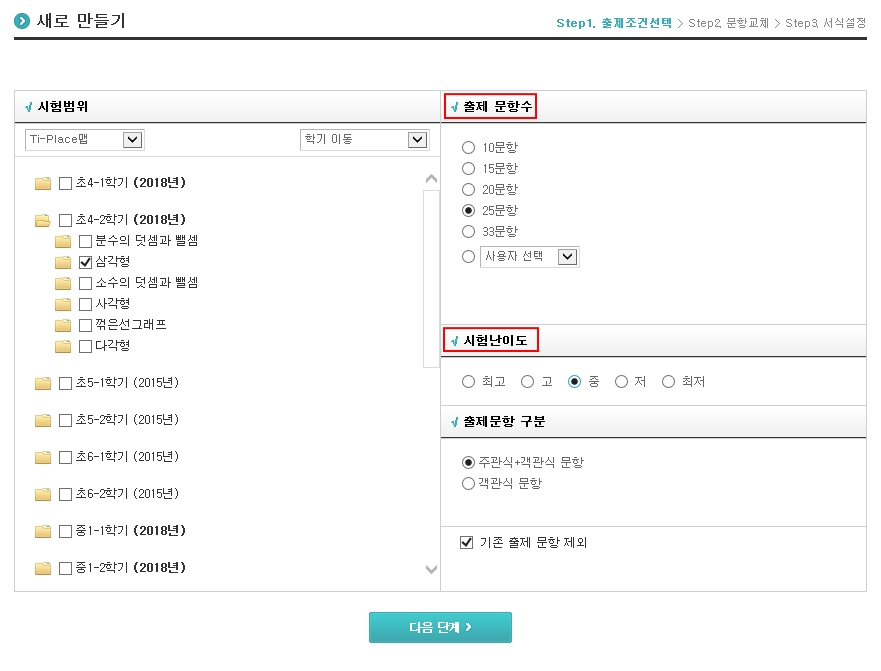Click scroll down arrow in tree list
Screen dimensions: 881x671
(x=431, y=569)
